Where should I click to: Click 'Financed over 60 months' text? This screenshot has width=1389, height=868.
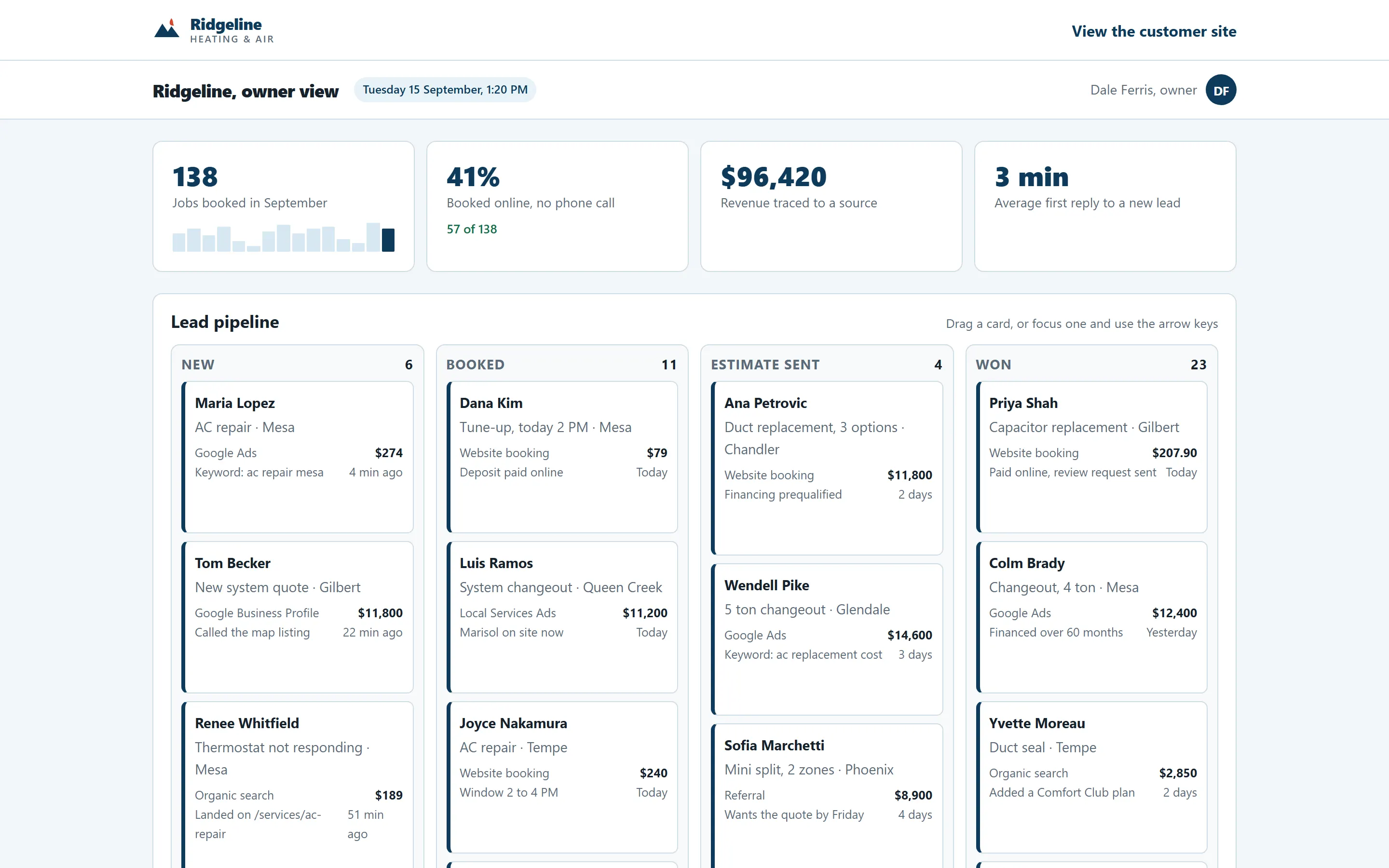(x=1056, y=632)
